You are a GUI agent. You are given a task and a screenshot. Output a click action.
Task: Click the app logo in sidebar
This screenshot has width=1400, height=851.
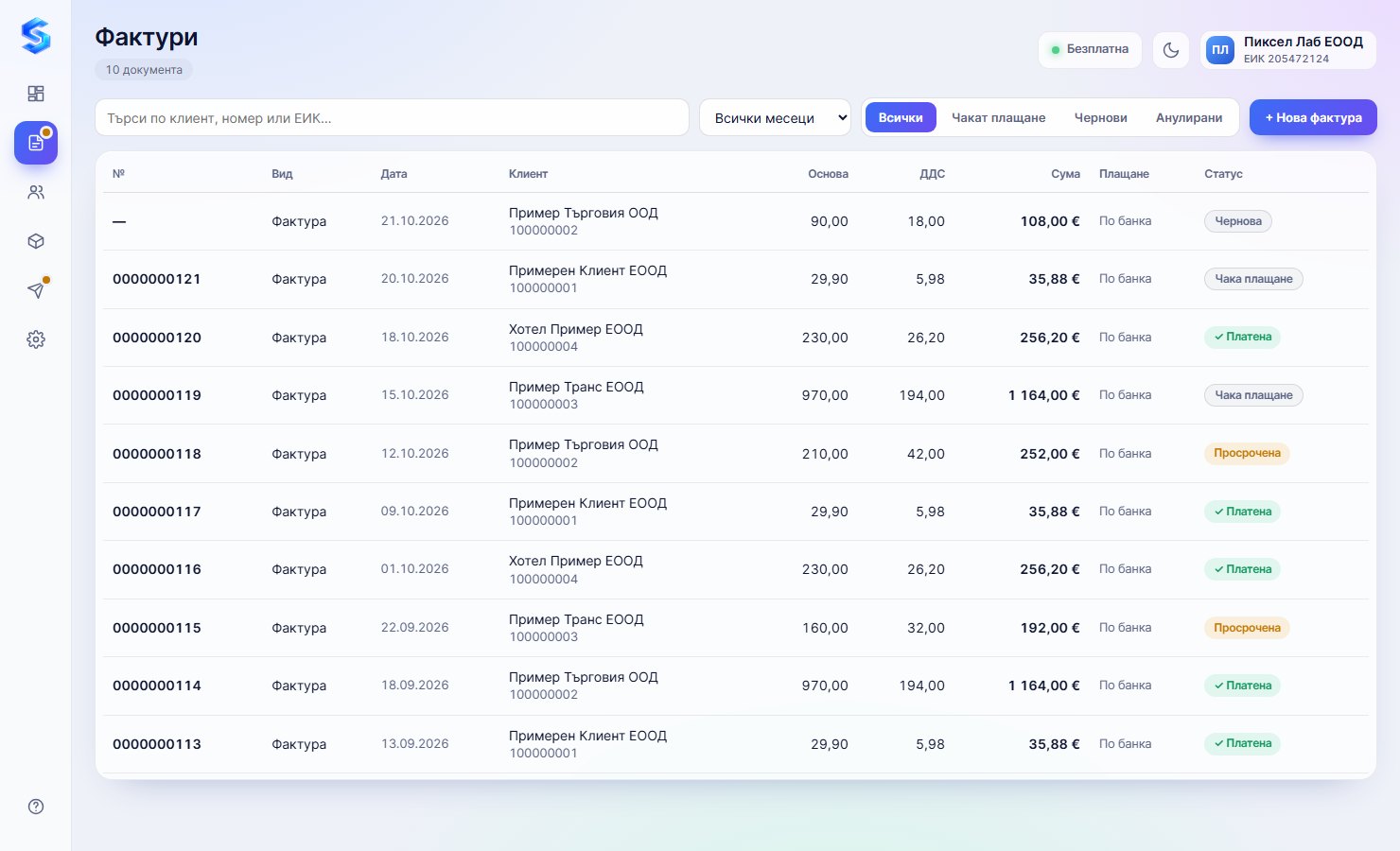pyautogui.click(x=36, y=36)
